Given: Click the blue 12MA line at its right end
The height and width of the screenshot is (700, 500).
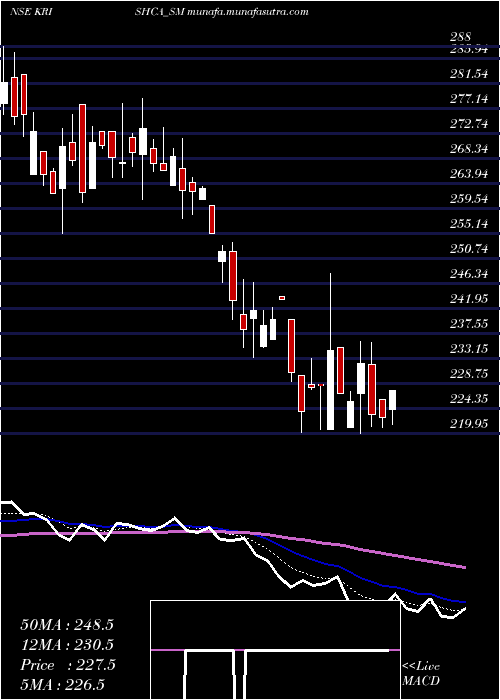Looking at the screenshot, I should (463, 602).
